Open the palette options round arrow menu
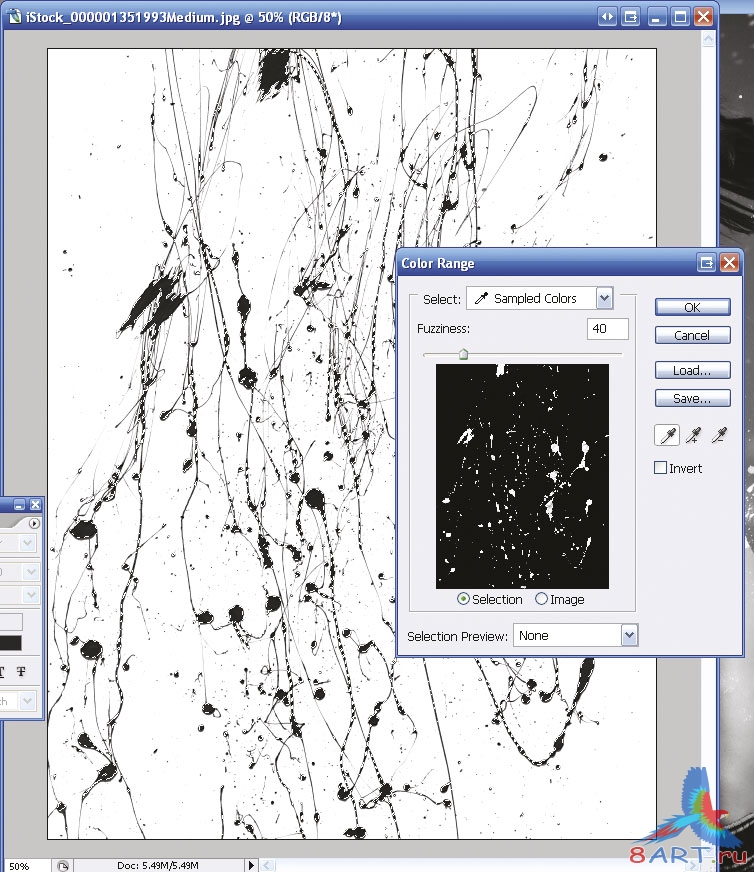 (34, 523)
